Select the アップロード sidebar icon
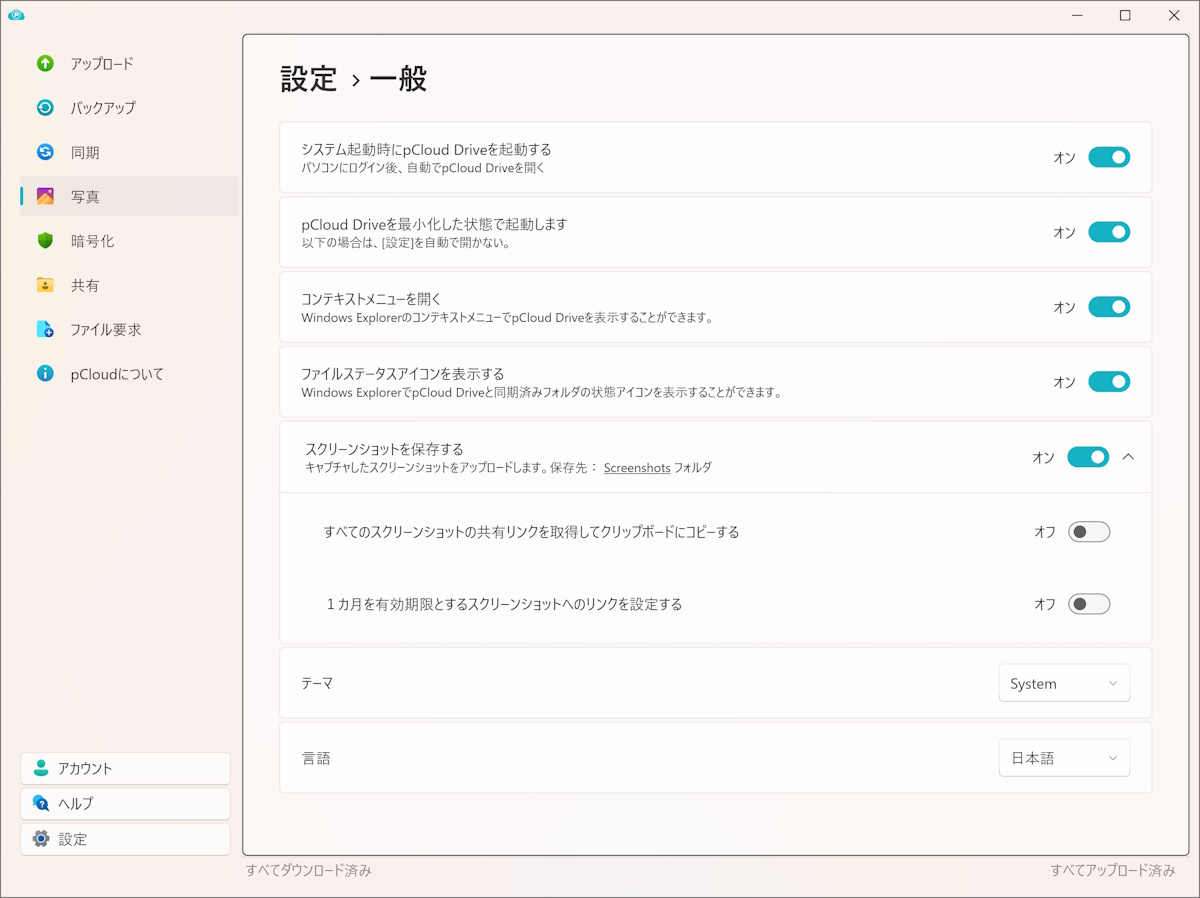This screenshot has height=898, width=1200. (45, 63)
